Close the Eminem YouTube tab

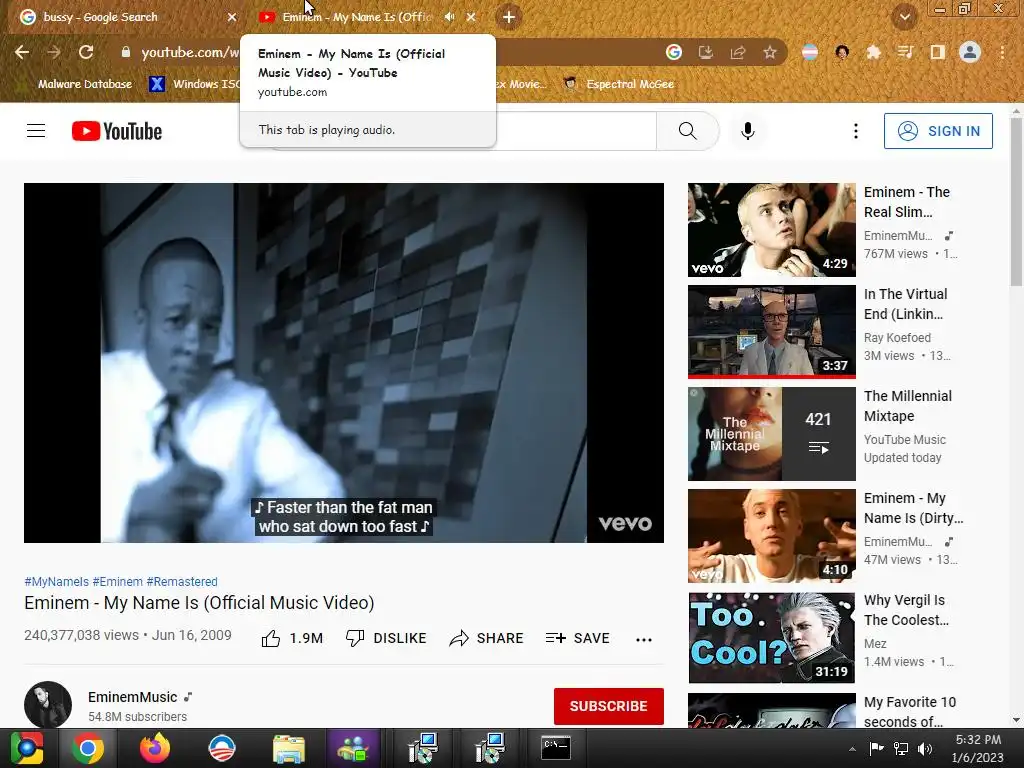pos(471,17)
